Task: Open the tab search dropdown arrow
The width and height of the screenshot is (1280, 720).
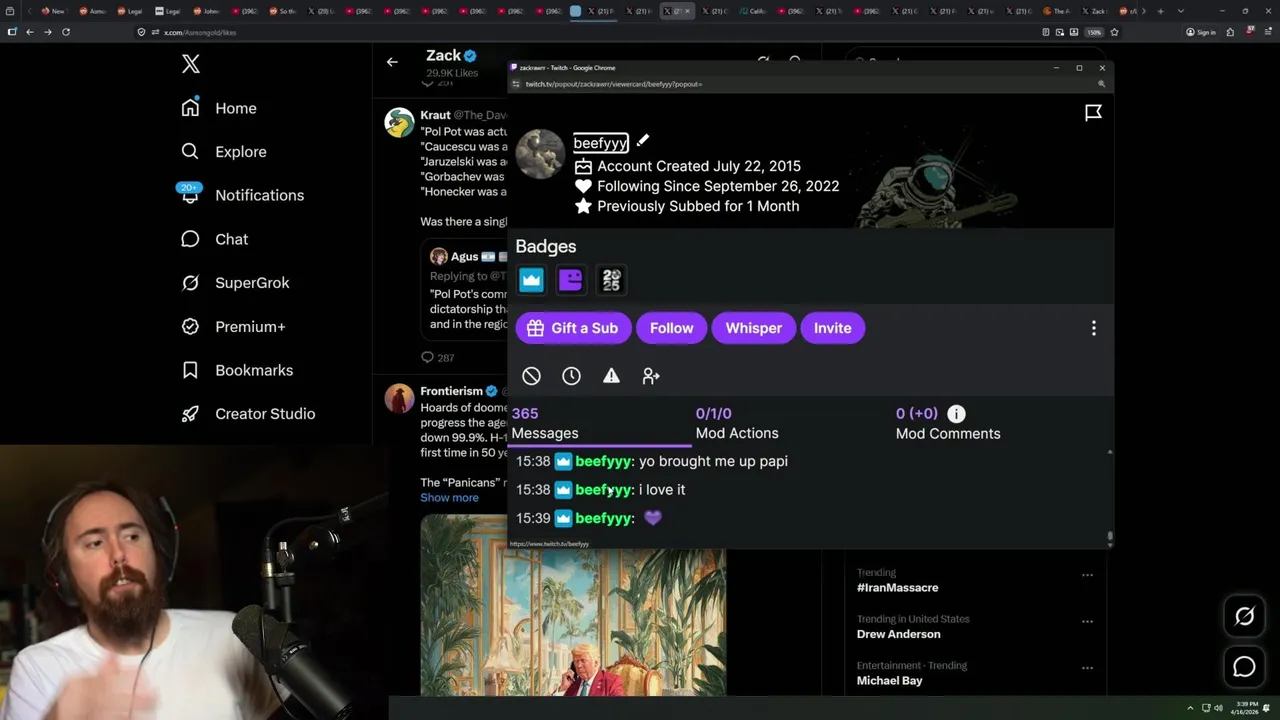Action: click(1181, 11)
